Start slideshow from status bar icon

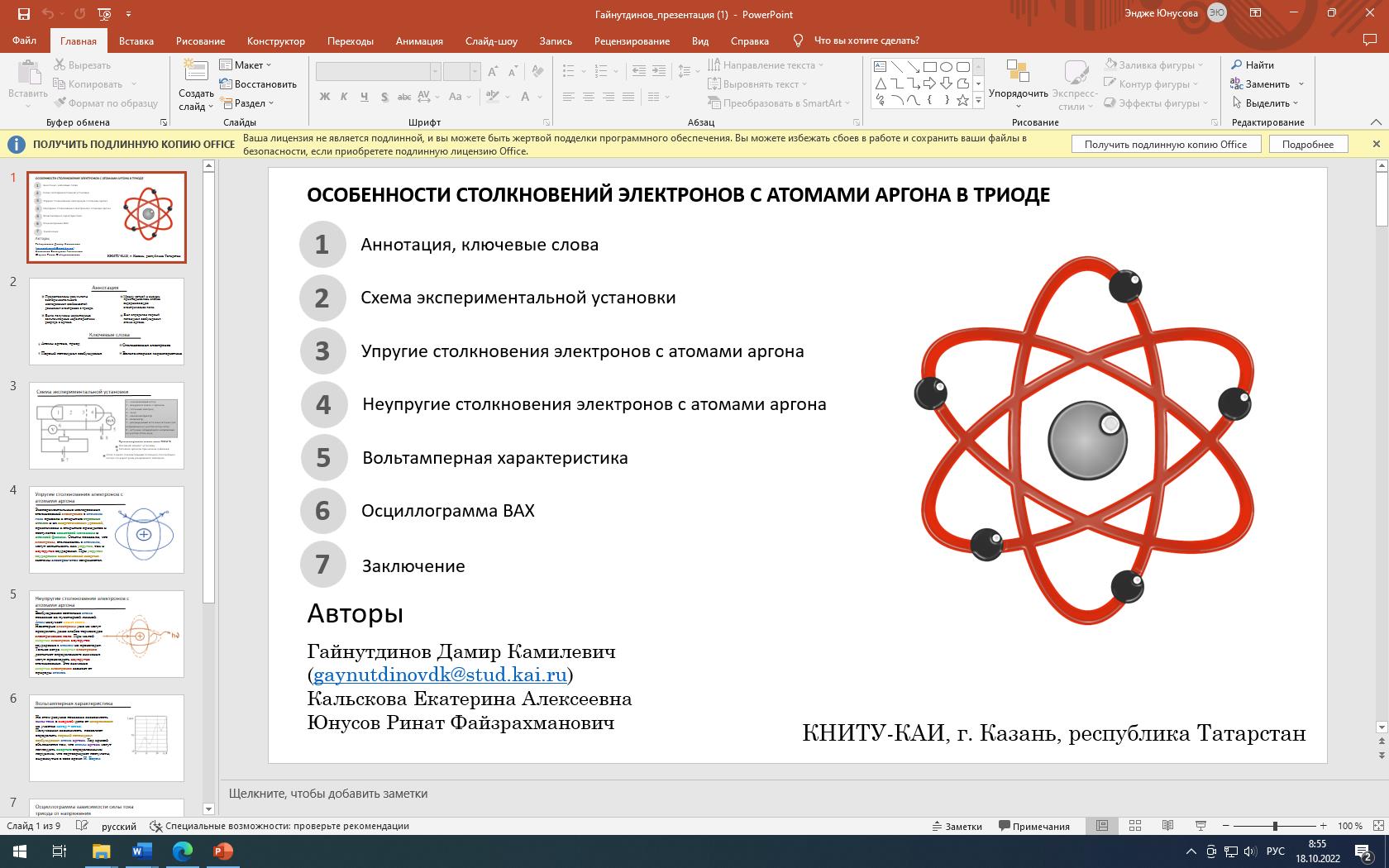click(1200, 826)
